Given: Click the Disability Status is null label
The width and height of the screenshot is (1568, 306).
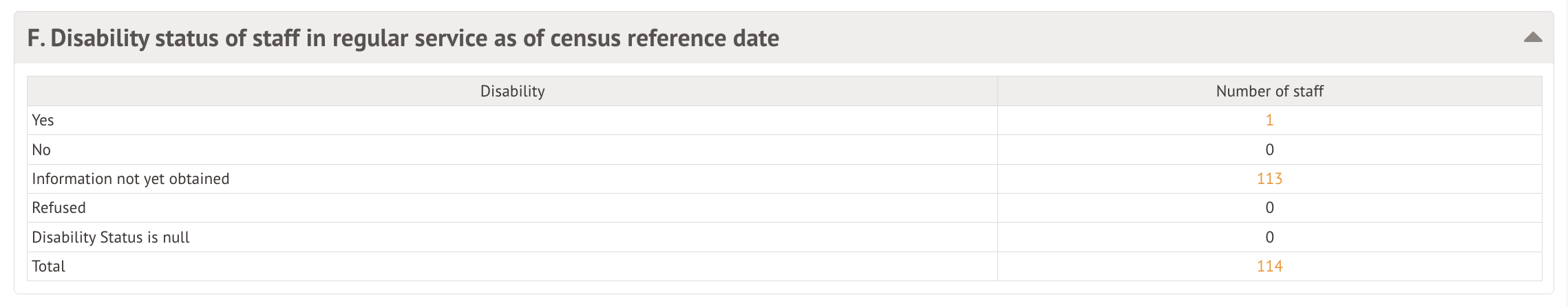Looking at the screenshot, I should [110, 237].
